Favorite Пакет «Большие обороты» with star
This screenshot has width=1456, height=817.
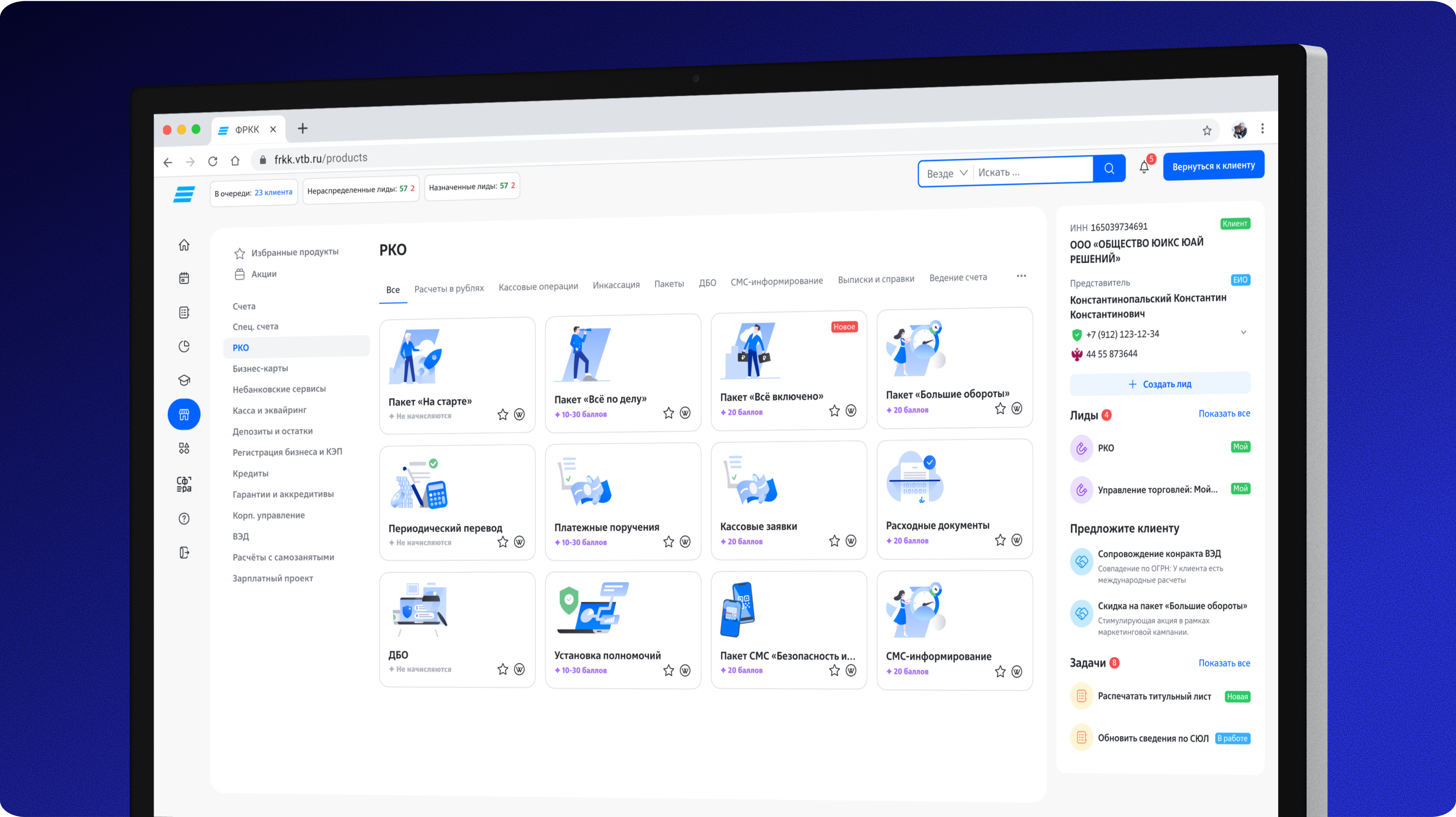tap(1000, 408)
